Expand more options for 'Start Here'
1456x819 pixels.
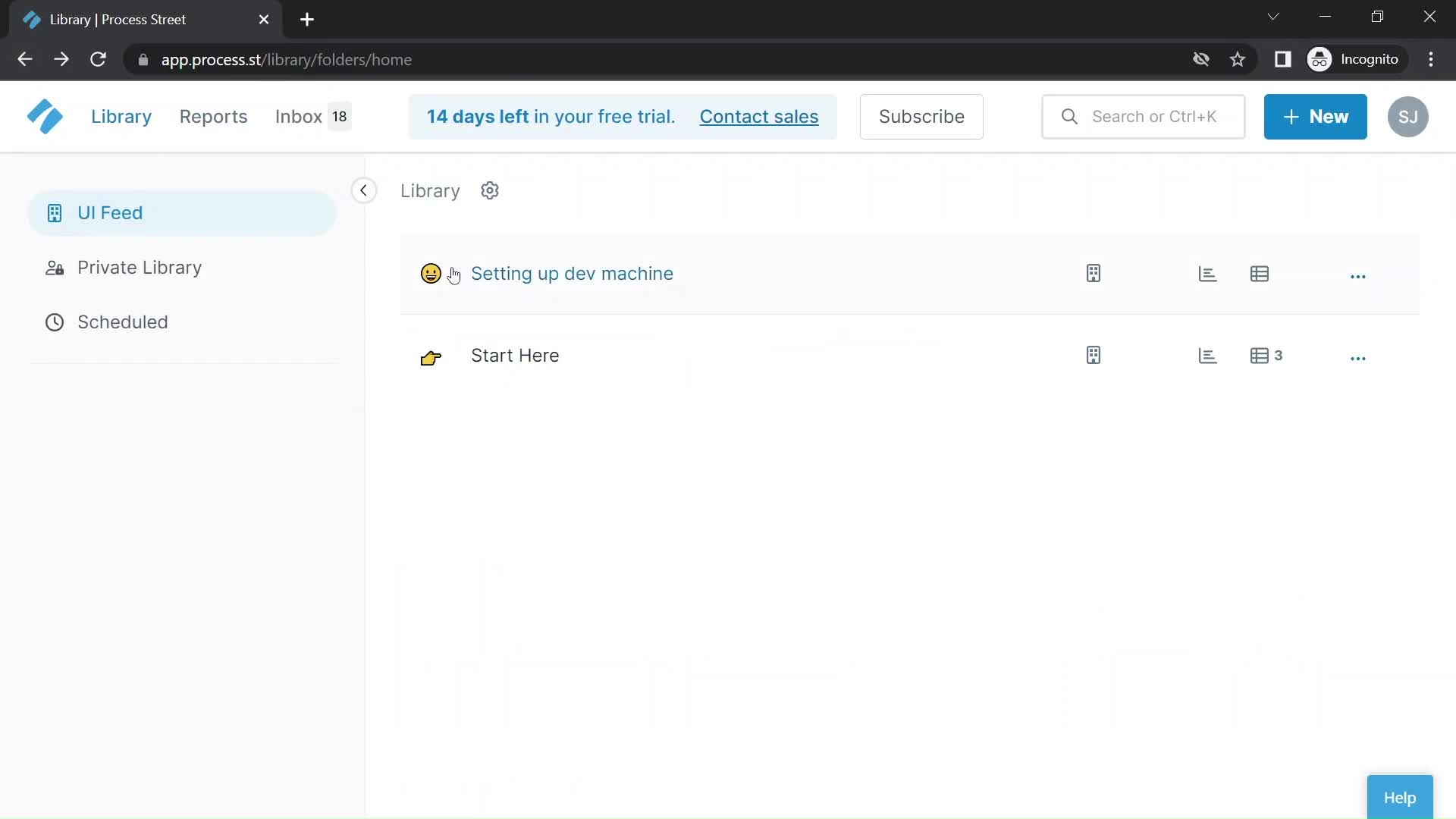tap(1357, 356)
